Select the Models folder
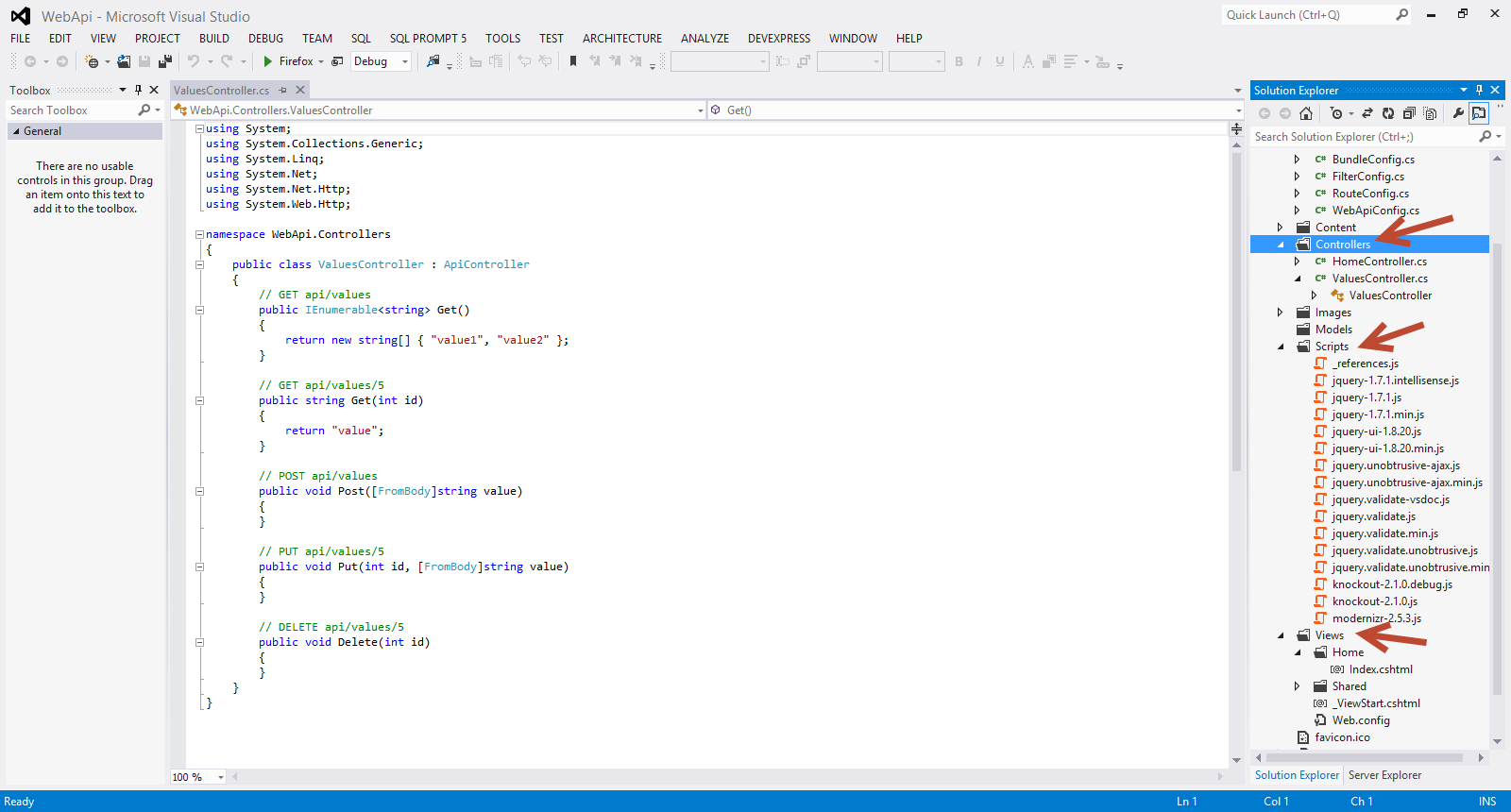Screen dimensions: 1511x812 (1333, 330)
